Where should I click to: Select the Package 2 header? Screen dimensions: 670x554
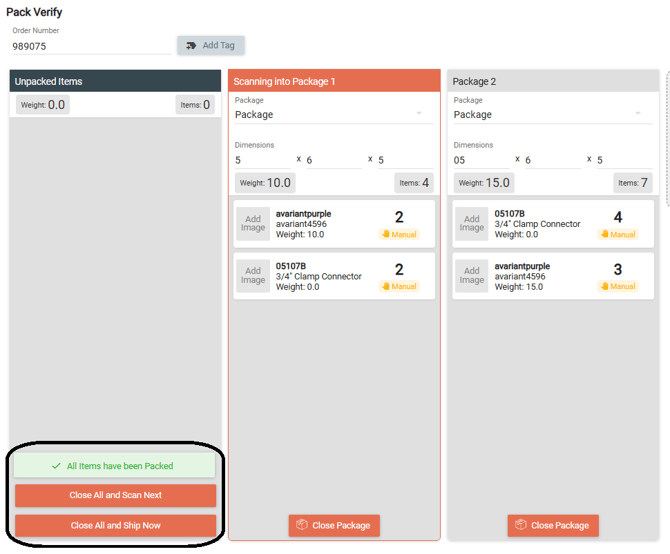(x=553, y=81)
